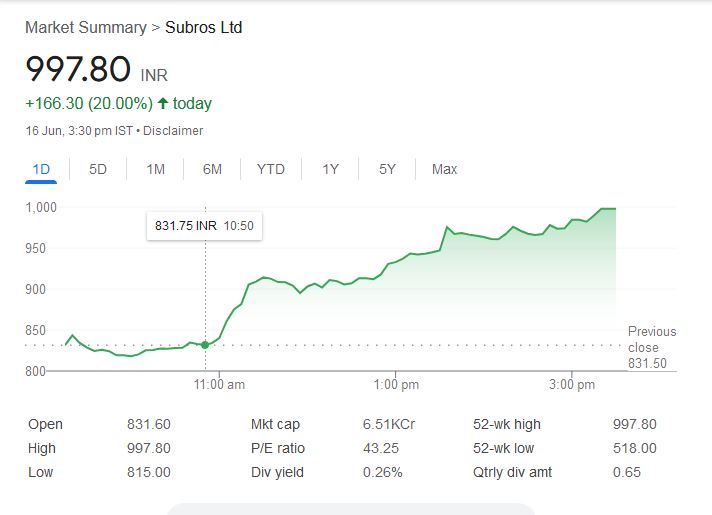
Task: Click the Div yield label
Action: [277, 472]
